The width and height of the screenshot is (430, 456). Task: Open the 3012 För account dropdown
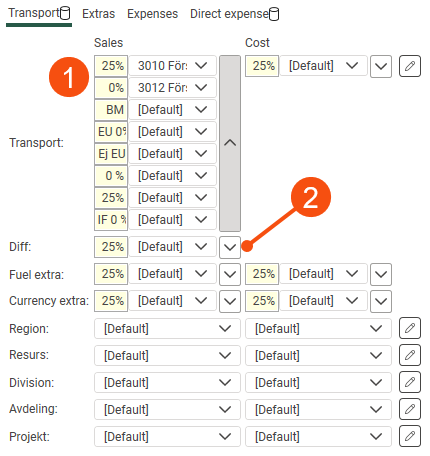click(173, 88)
